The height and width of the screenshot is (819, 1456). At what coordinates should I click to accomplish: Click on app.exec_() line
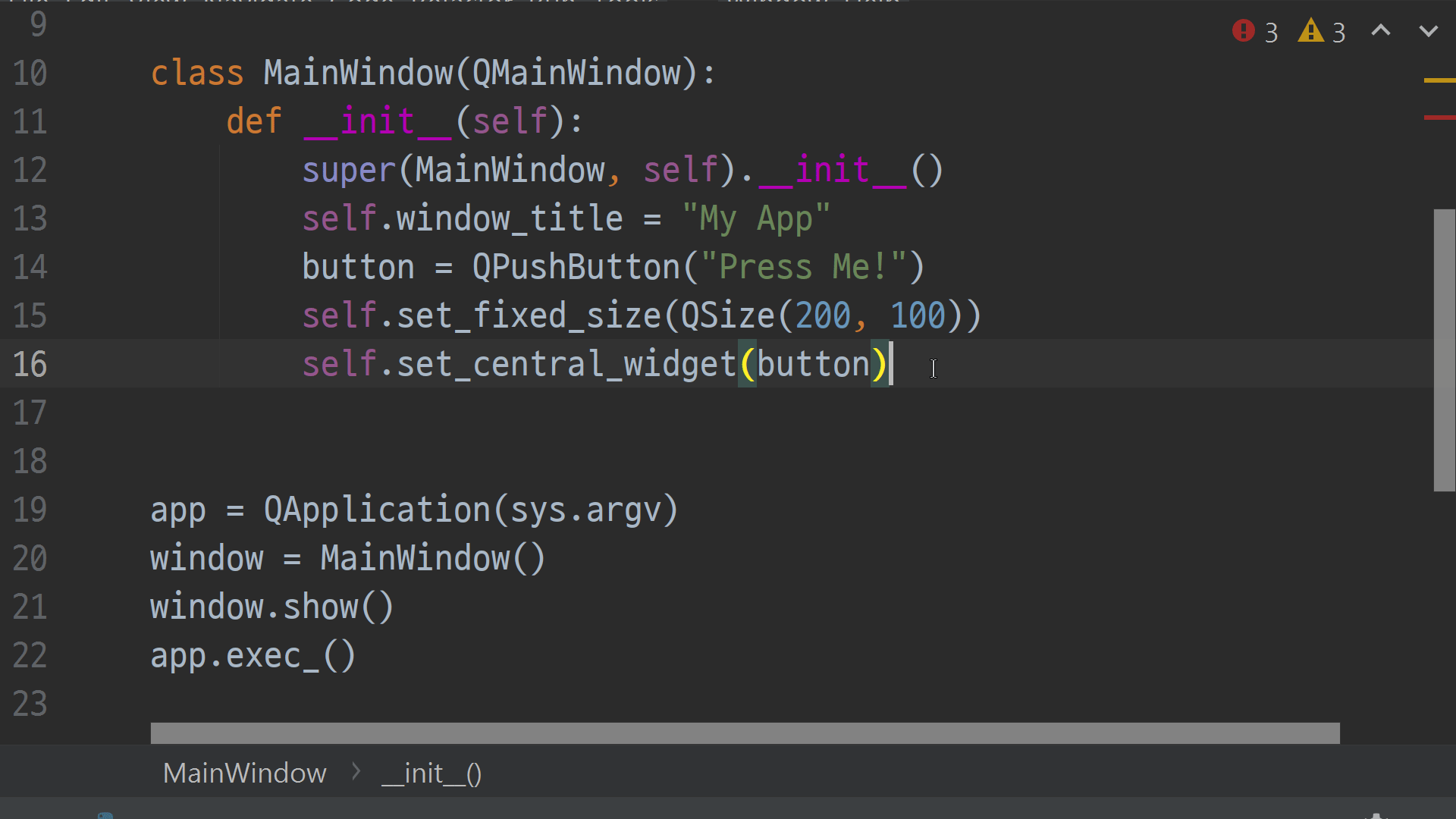pyautogui.click(x=253, y=655)
